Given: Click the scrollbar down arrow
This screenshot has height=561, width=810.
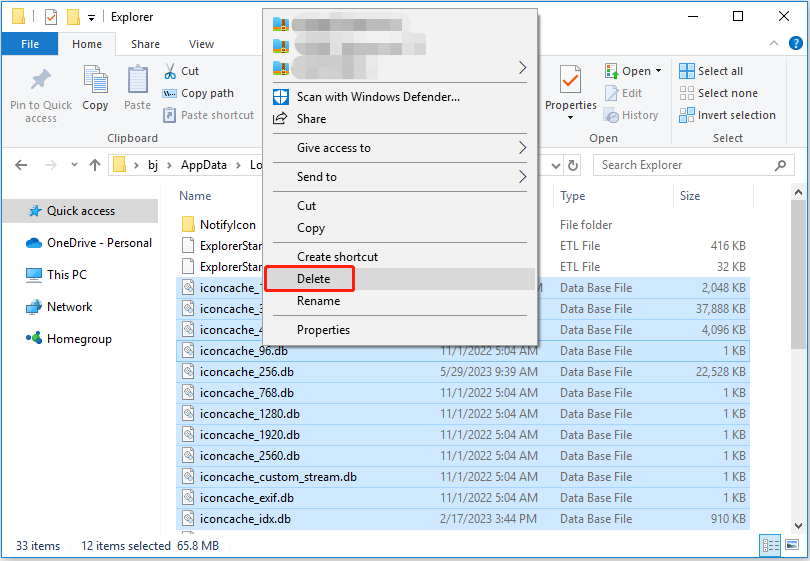Looking at the screenshot, I should 798,525.
